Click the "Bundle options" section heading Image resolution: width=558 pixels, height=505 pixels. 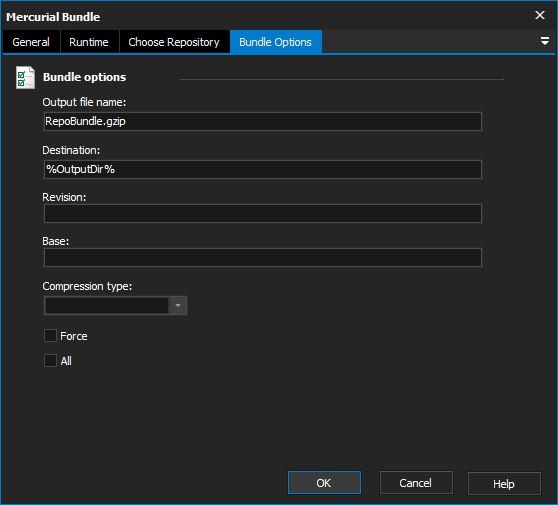(84, 77)
